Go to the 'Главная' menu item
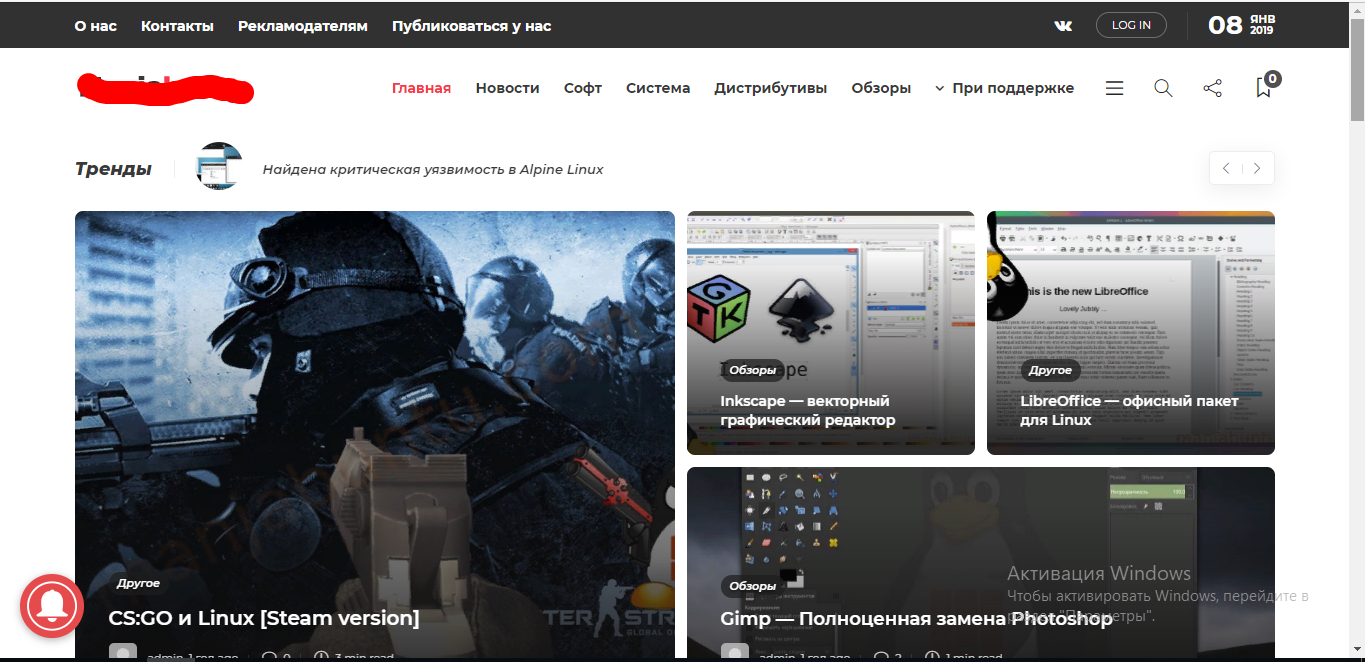The width and height of the screenshot is (1365, 662). 421,88
